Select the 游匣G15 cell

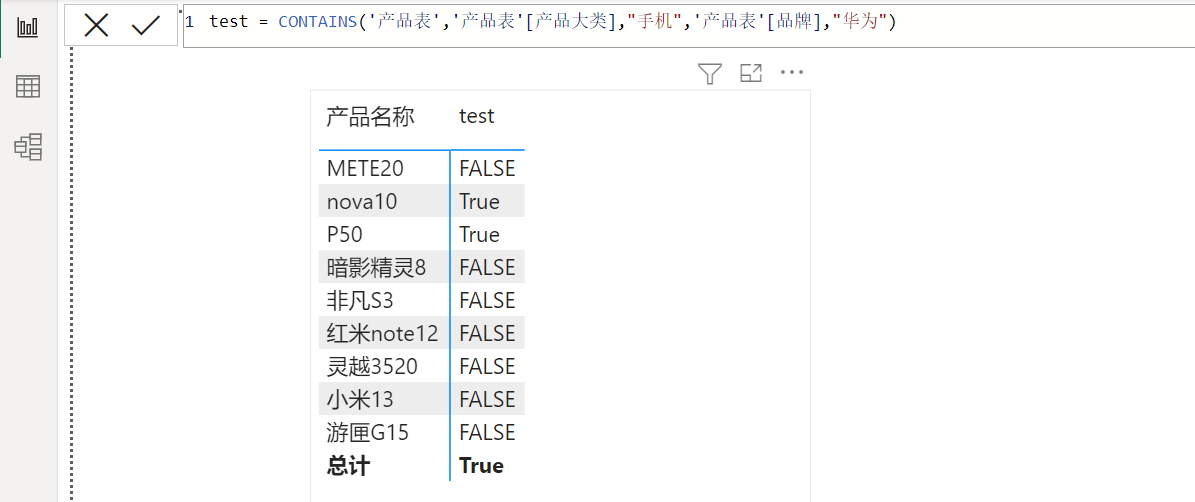click(385, 433)
